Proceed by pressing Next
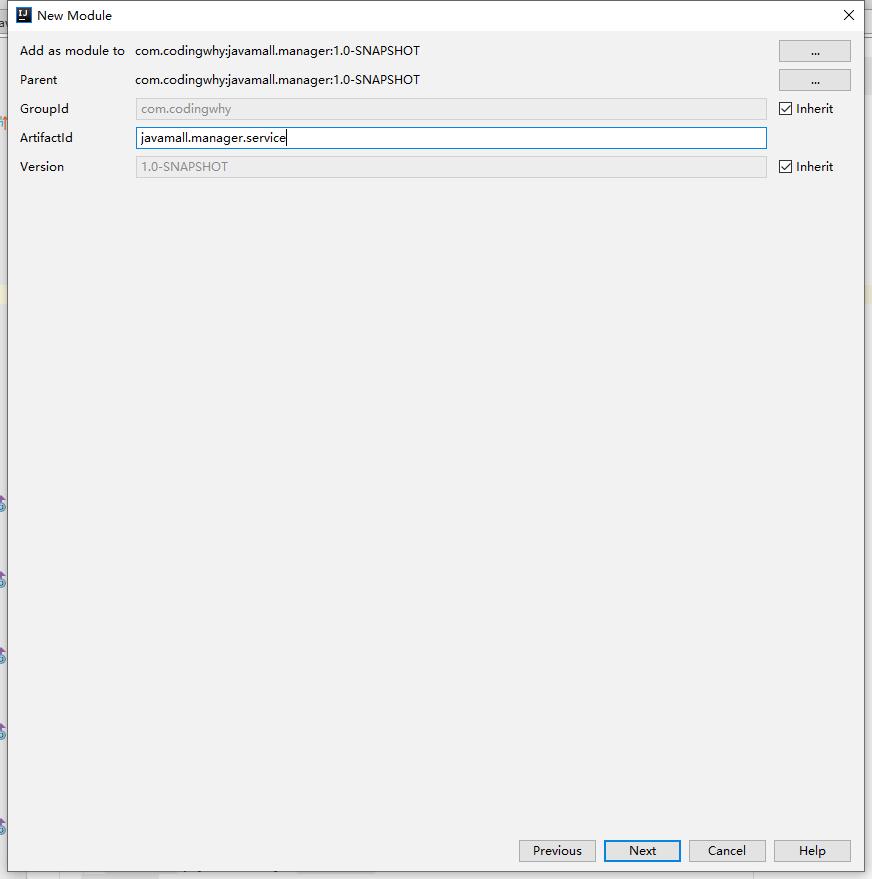 [642, 851]
